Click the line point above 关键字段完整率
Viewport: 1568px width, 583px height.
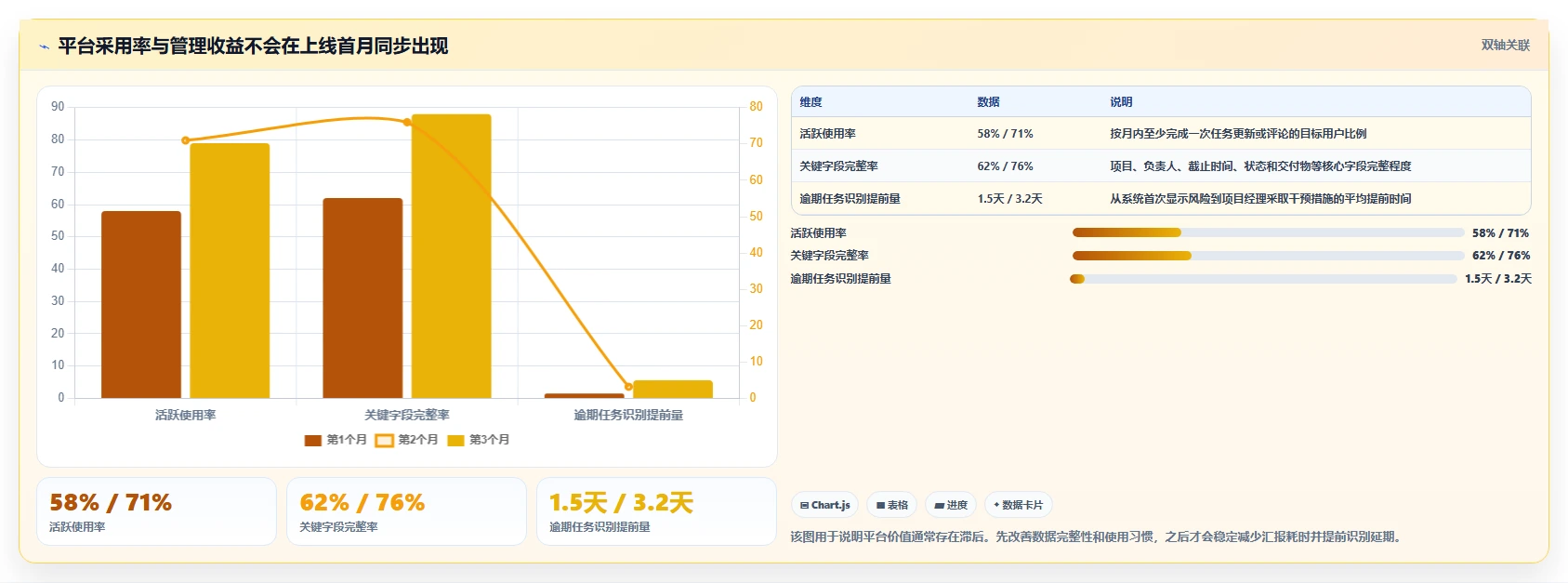point(407,122)
